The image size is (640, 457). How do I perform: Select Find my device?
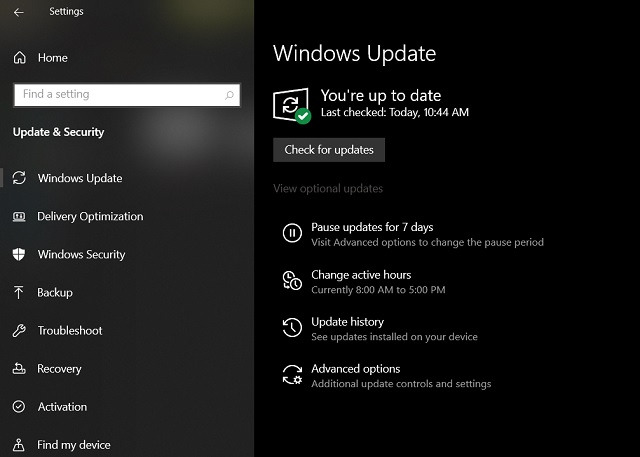click(74, 445)
